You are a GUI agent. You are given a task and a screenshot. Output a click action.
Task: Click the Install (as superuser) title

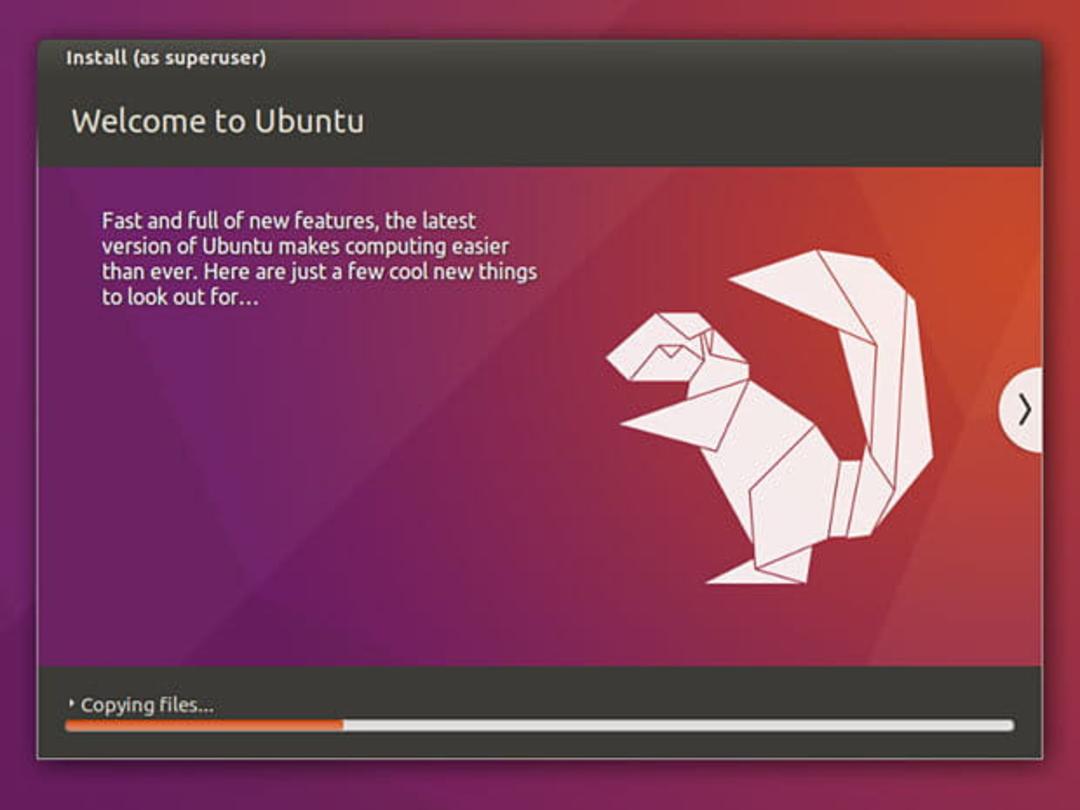[x=166, y=58]
